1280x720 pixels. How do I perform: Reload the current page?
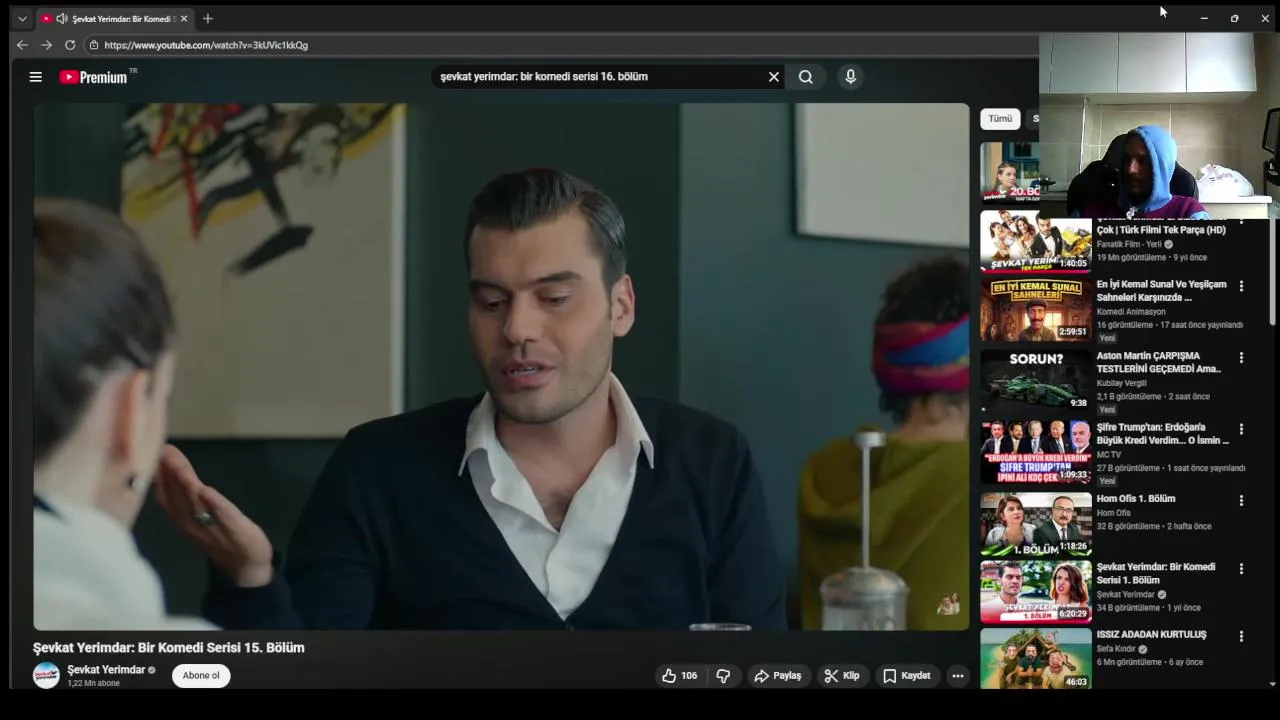(x=70, y=45)
